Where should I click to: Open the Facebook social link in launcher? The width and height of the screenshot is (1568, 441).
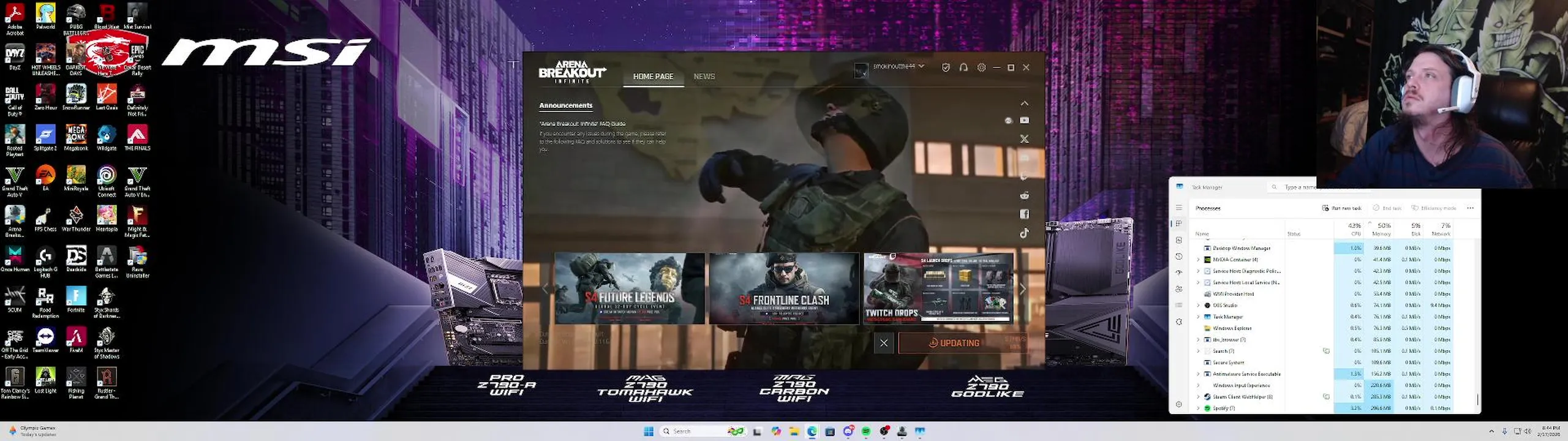click(x=1024, y=214)
